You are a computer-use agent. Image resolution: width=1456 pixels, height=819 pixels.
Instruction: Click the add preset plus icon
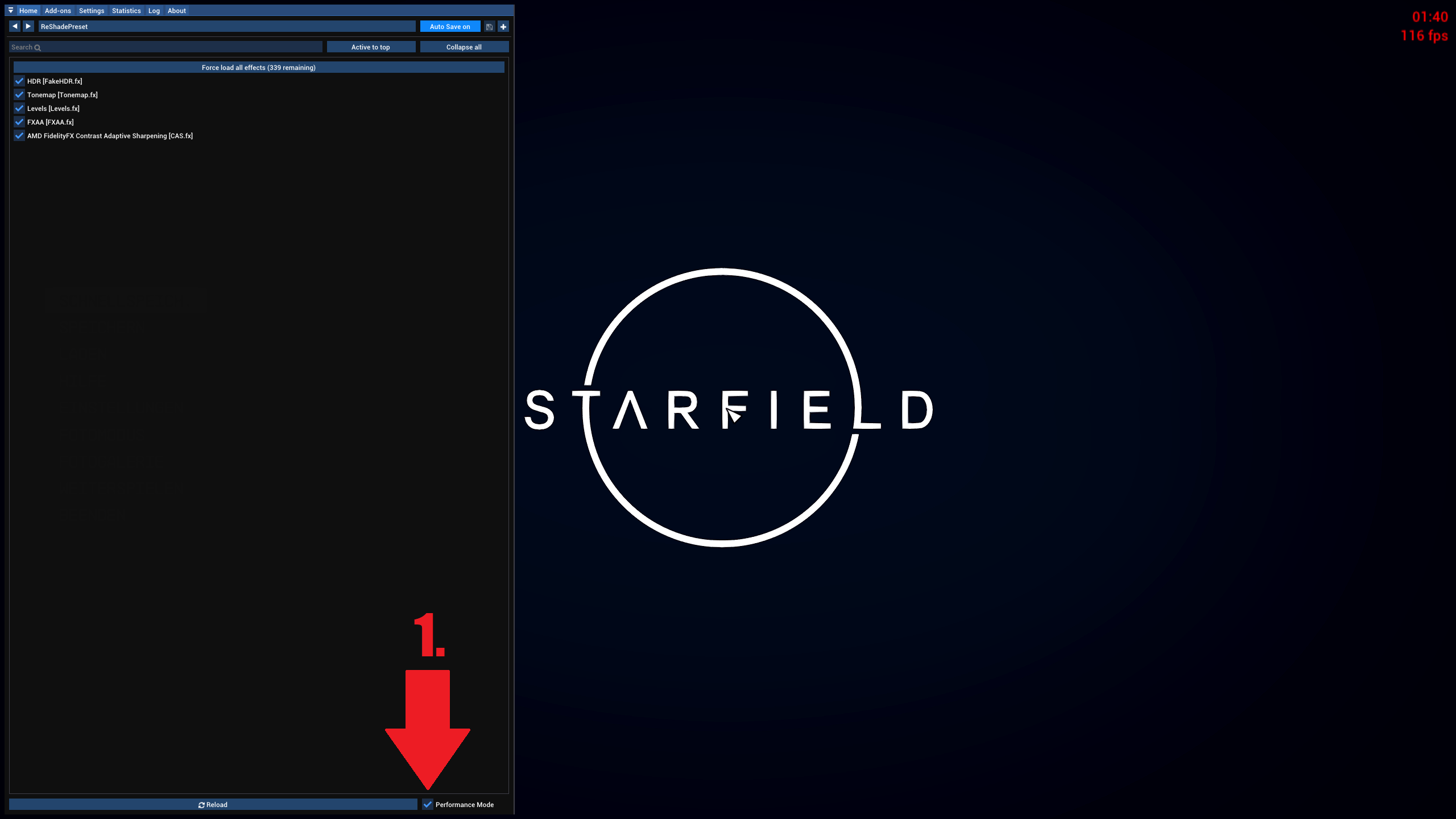pyautogui.click(x=503, y=26)
